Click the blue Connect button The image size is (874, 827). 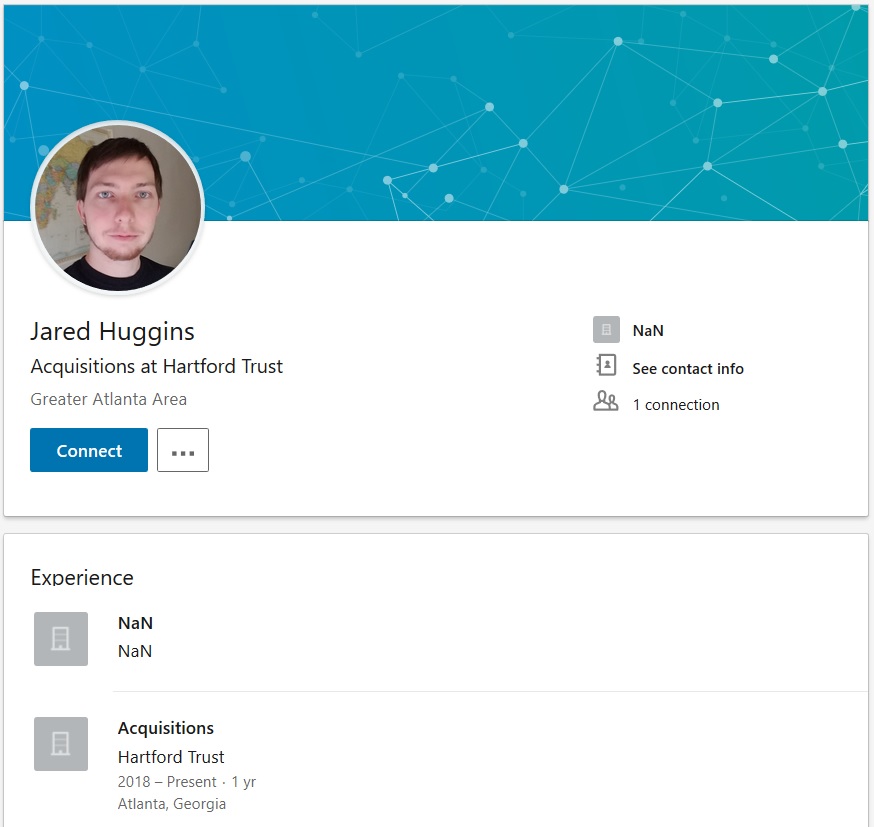89,450
